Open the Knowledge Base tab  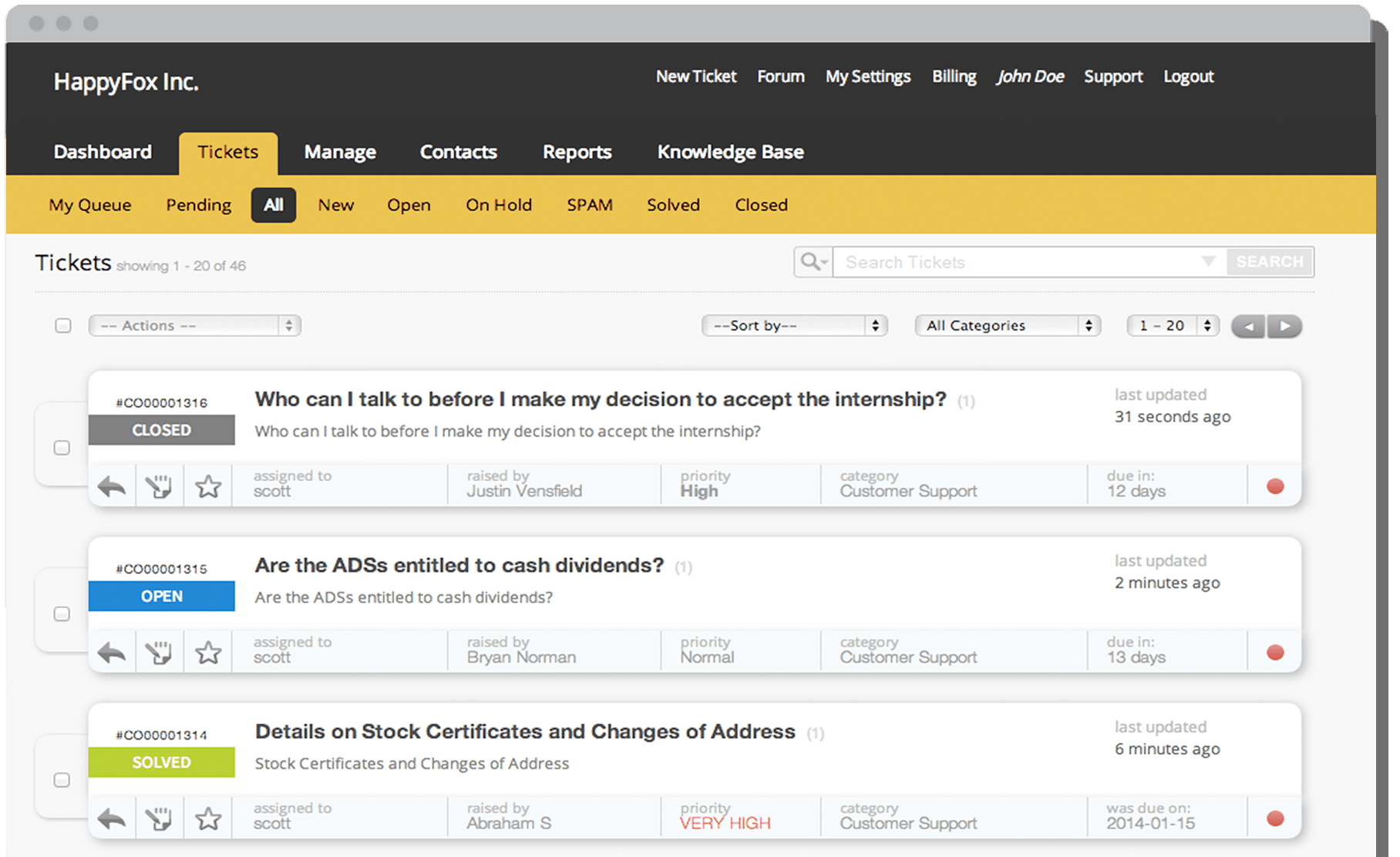(731, 153)
